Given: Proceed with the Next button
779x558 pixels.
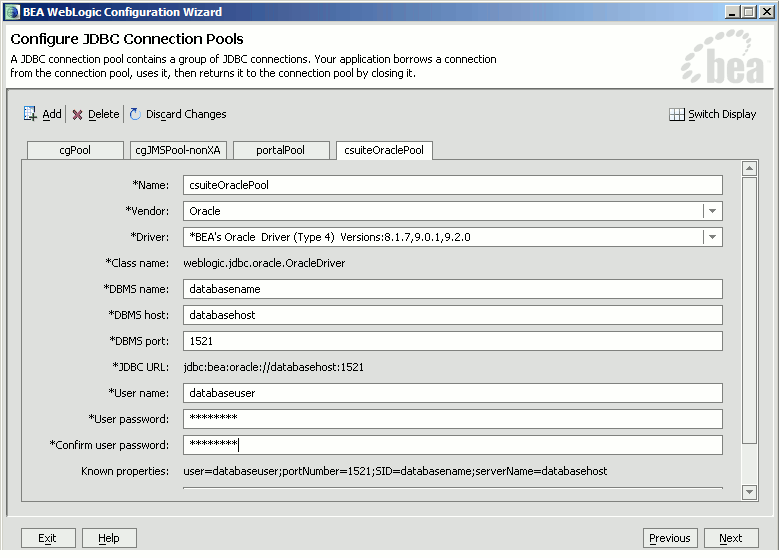Looking at the screenshot, I should [731, 538].
